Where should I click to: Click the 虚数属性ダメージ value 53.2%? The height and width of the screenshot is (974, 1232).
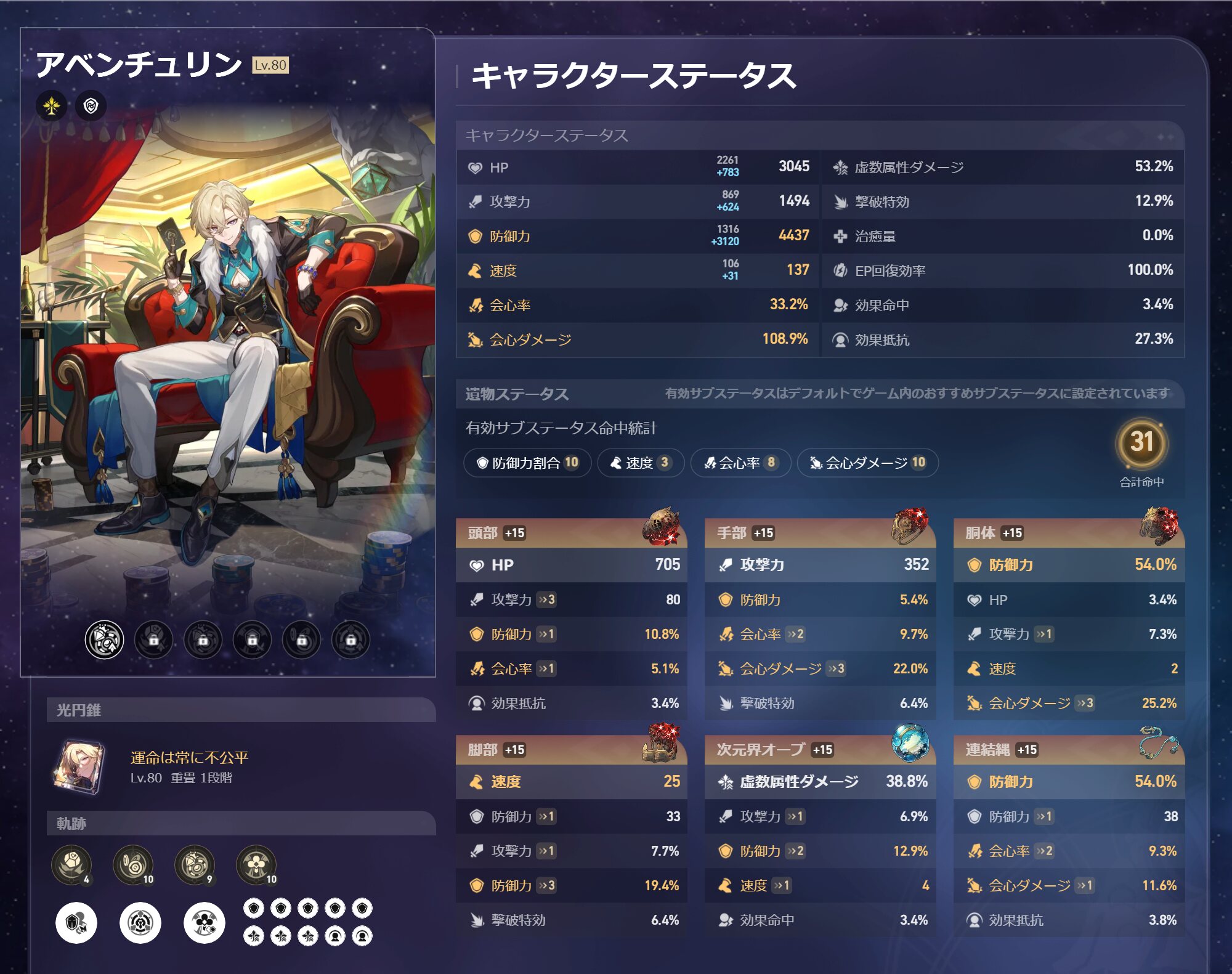pyautogui.click(x=1154, y=166)
